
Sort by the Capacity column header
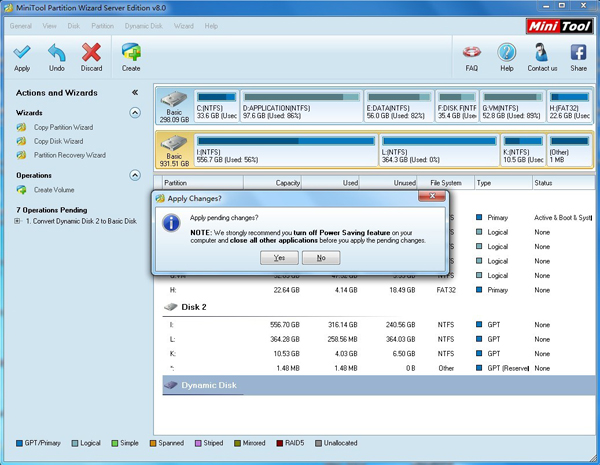pyautogui.click(x=272, y=183)
